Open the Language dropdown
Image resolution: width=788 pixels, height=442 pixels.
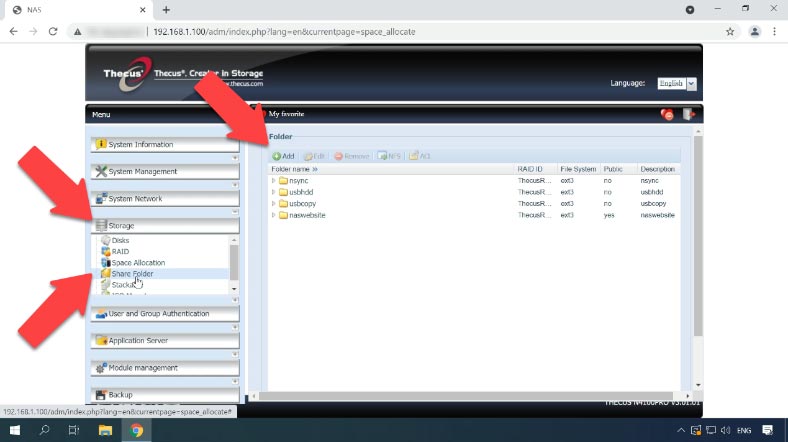point(692,84)
